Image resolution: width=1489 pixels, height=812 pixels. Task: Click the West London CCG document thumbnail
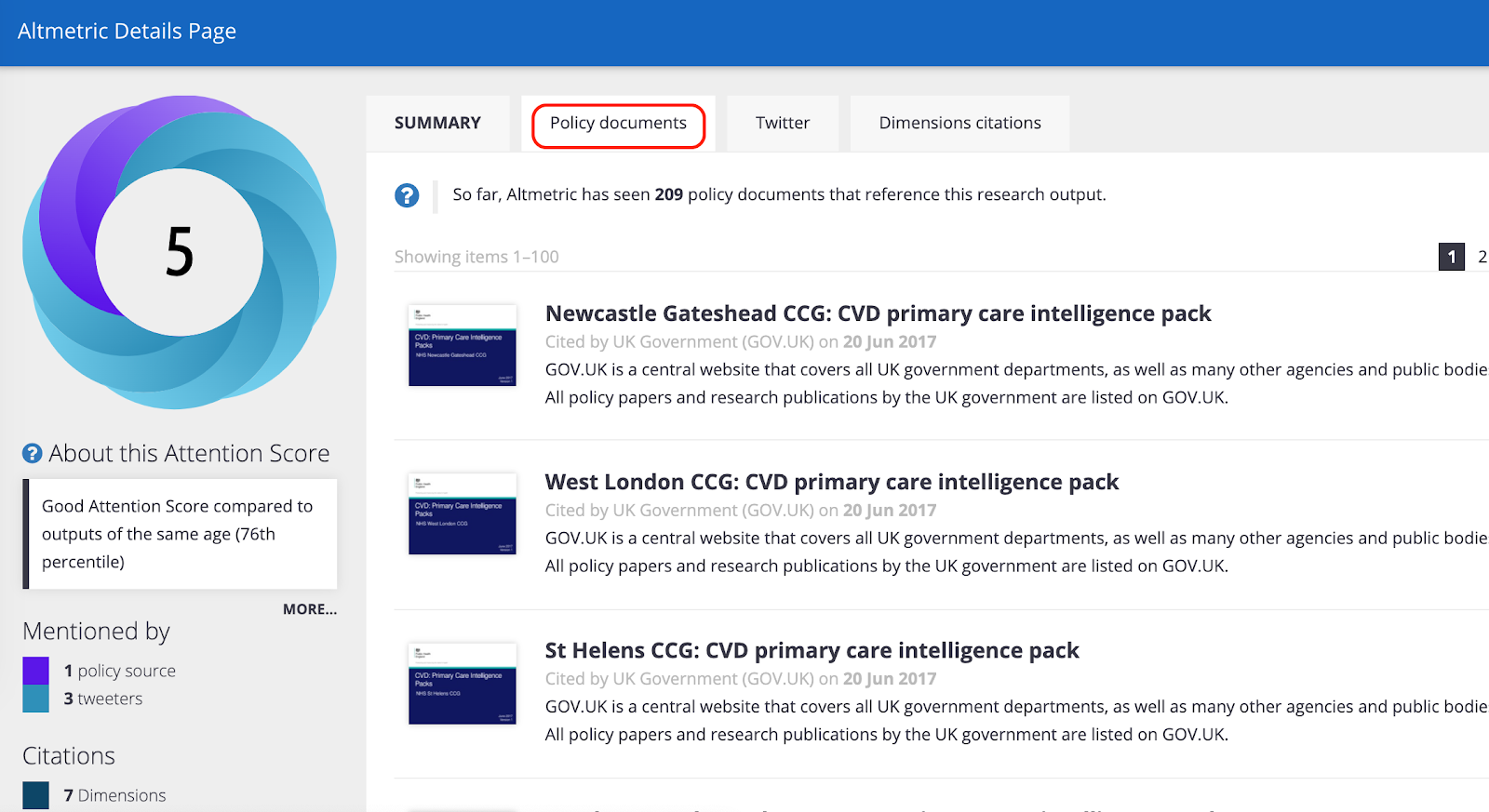[463, 513]
